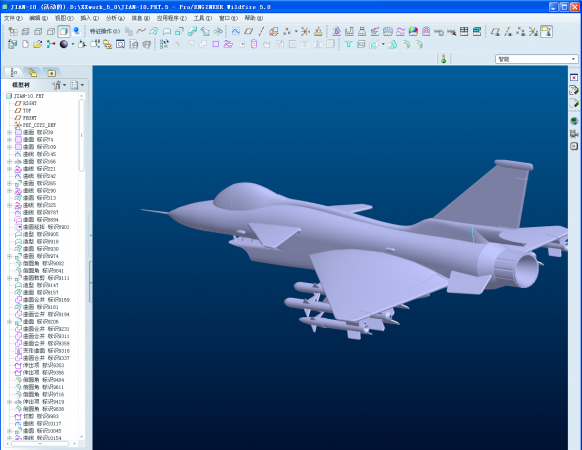
Task: Click the Regenerate model icon
Action: [x=164, y=44]
